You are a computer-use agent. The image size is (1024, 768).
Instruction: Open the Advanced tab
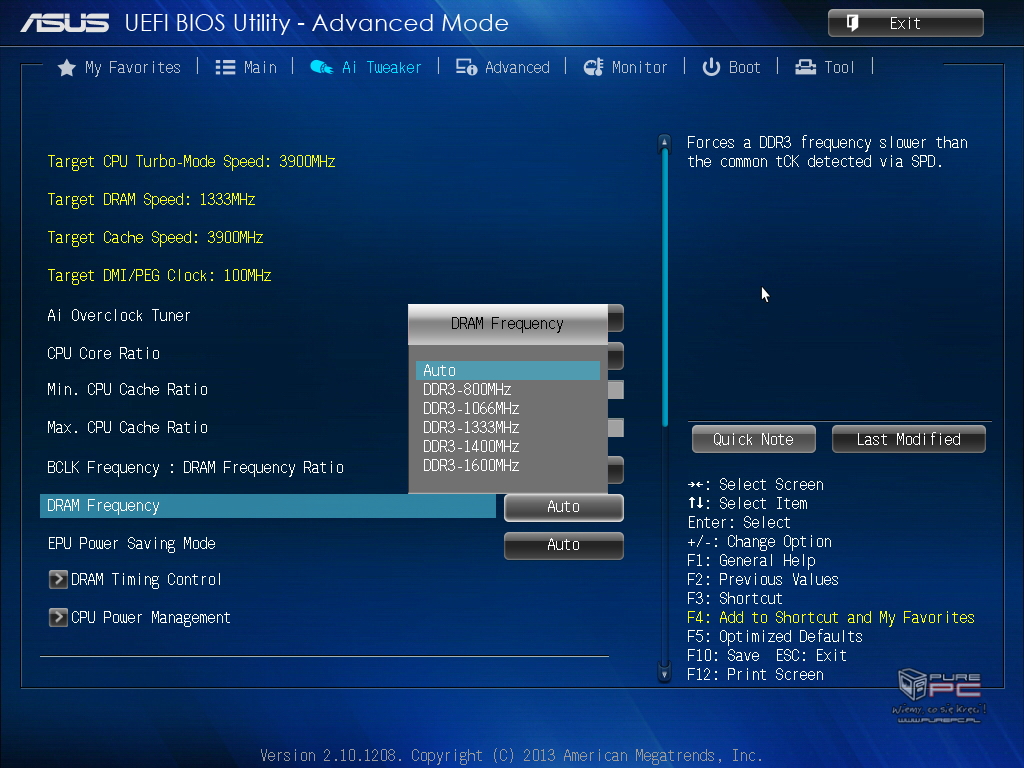click(x=516, y=68)
